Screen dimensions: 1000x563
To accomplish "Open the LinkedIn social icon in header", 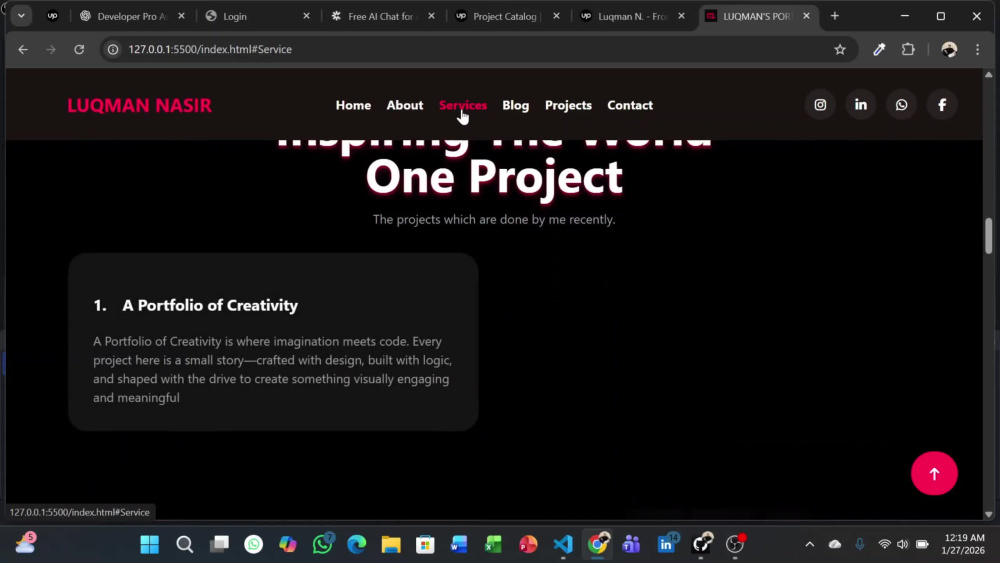I will [861, 105].
